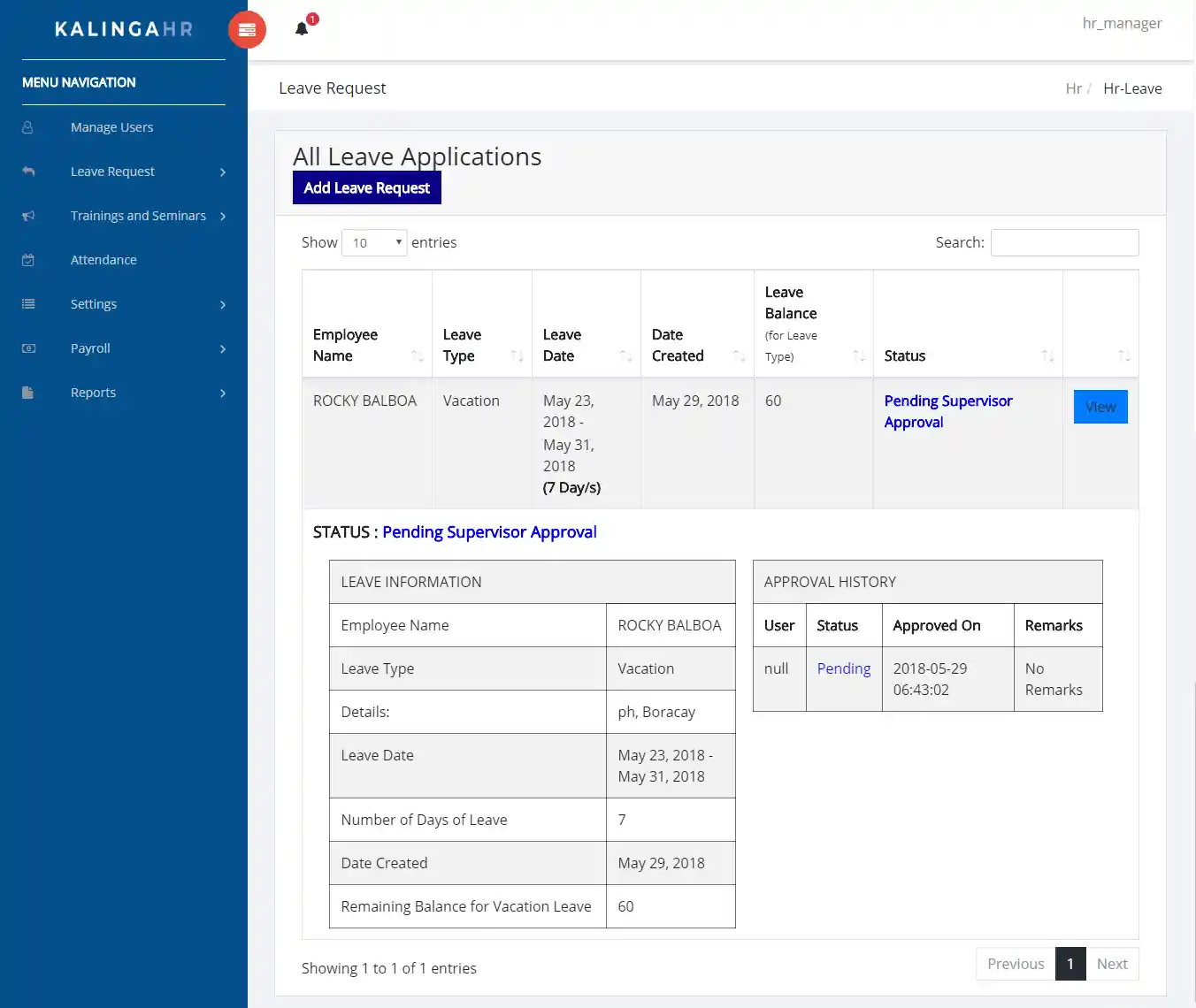Open Reports menu item
The height and width of the screenshot is (1008, 1196).
[x=93, y=393]
